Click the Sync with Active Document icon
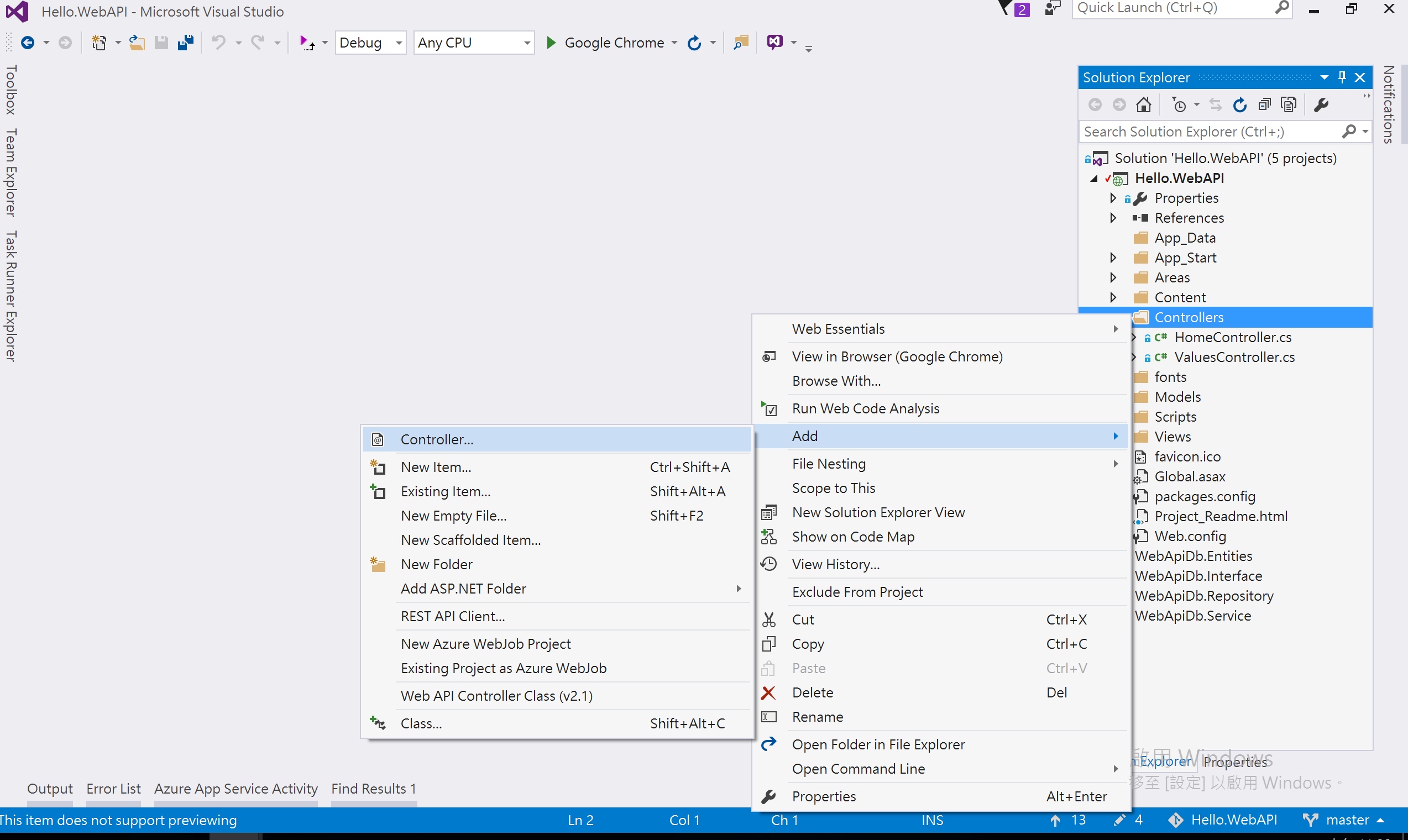The image size is (1408, 840). (x=1215, y=104)
